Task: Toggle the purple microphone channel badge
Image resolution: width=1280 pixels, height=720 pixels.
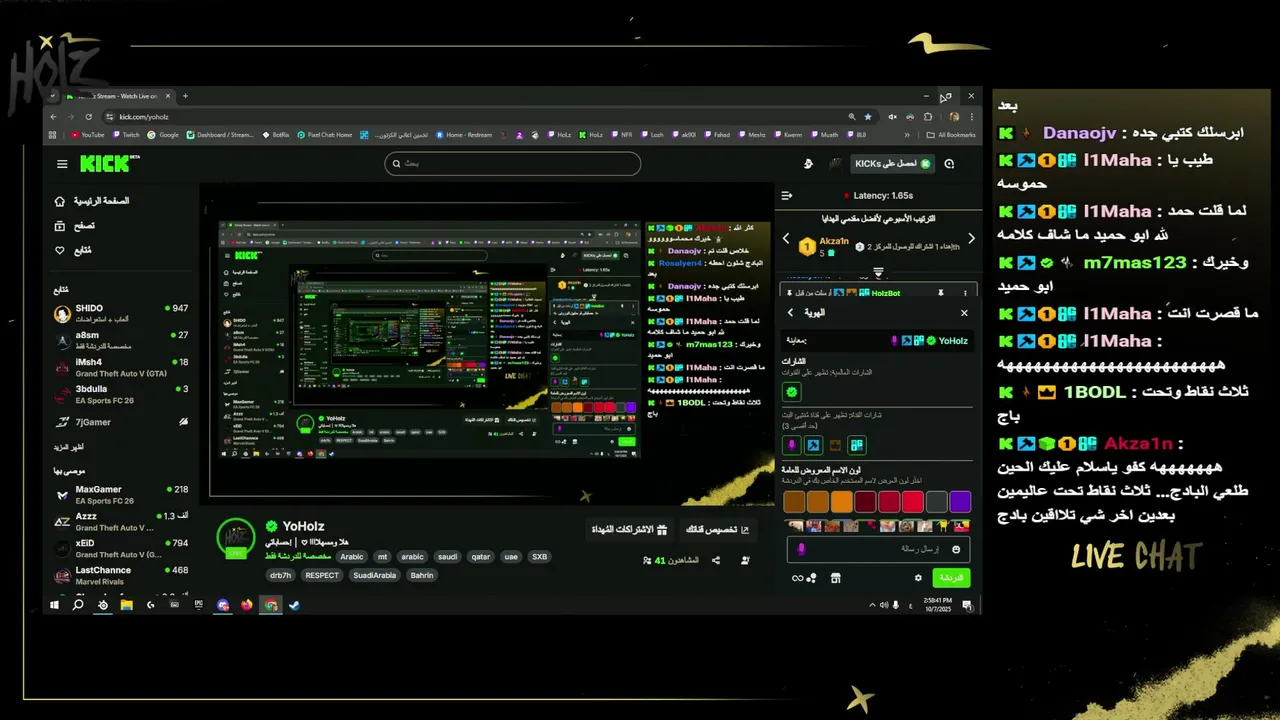Action: [792, 445]
